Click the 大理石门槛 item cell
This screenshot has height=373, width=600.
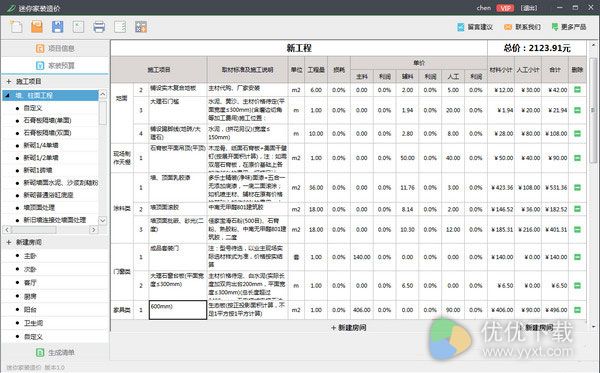click(178, 110)
